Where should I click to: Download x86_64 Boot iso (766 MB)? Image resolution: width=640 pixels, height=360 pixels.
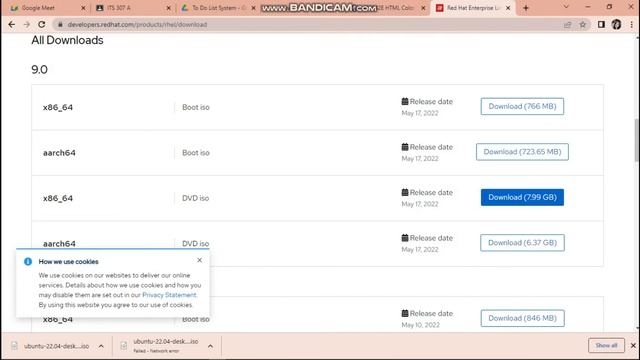(522, 106)
